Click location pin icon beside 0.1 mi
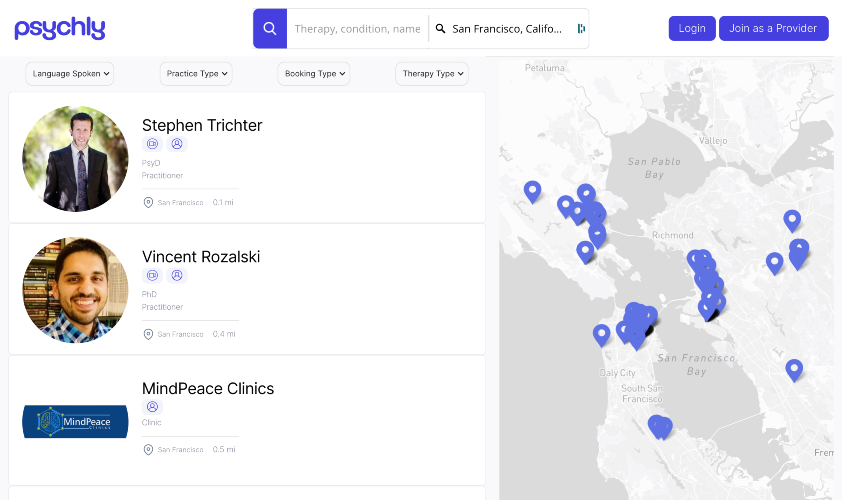This screenshot has height=500, width=842. 148,202
